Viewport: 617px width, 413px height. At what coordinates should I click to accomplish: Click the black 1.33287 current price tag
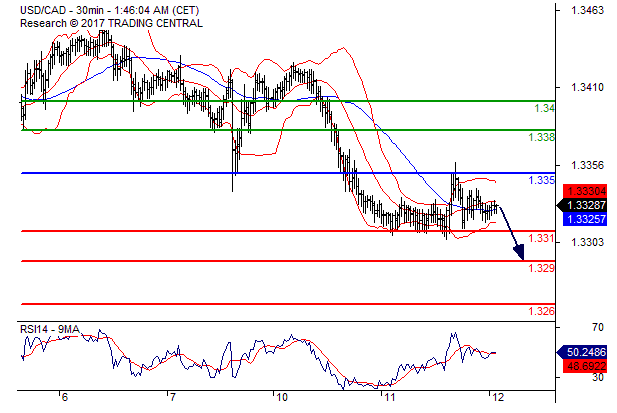pos(582,205)
